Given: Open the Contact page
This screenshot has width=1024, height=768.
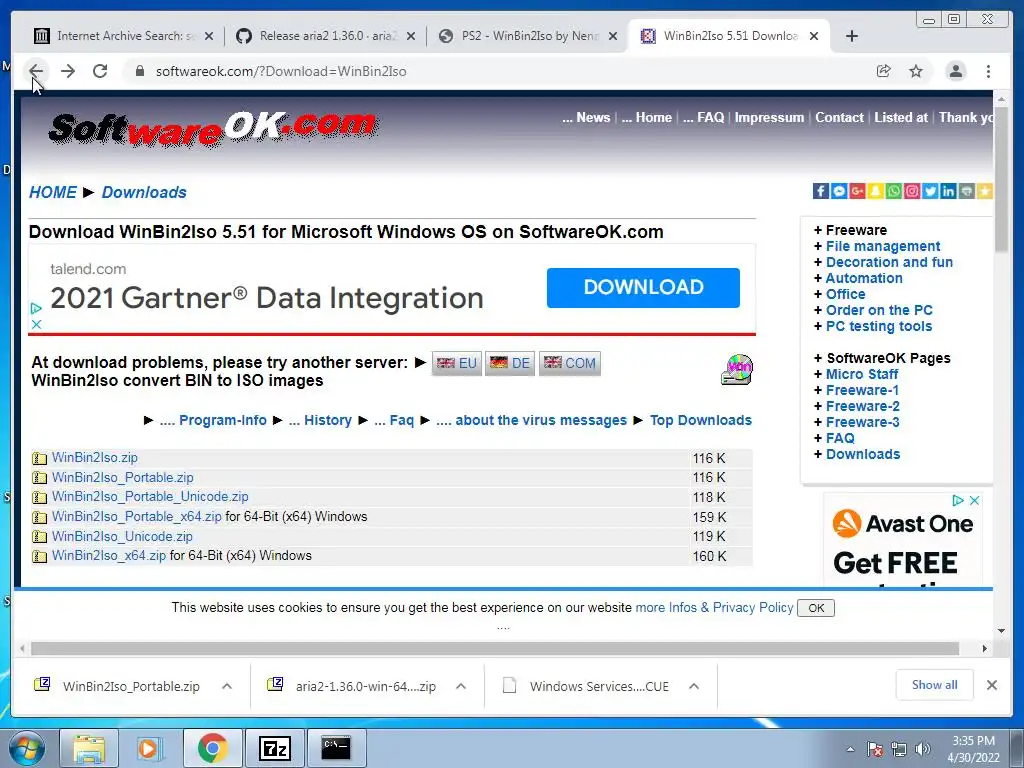Looking at the screenshot, I should click(x=839, y=118).
